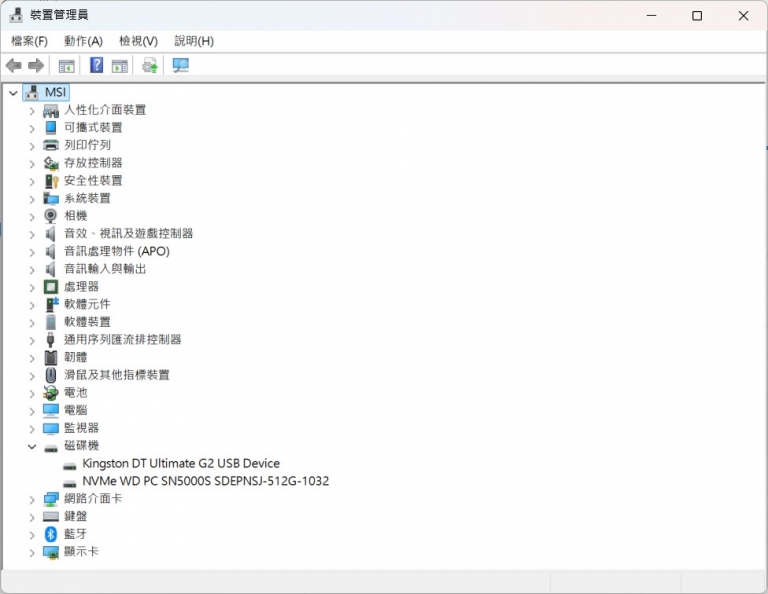
Task: Select the MSI computer root icon
Action: pos(32,92)
